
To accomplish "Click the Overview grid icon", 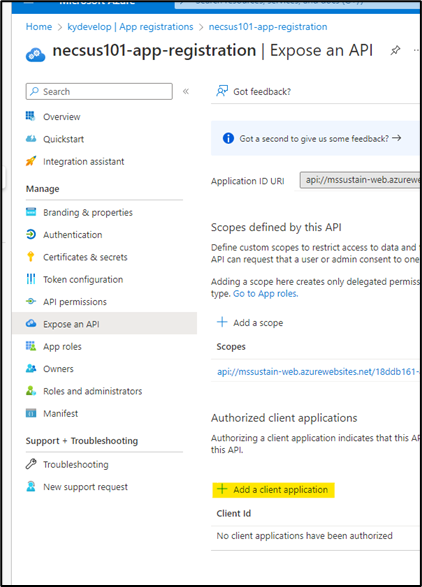I will coord(31,116).
